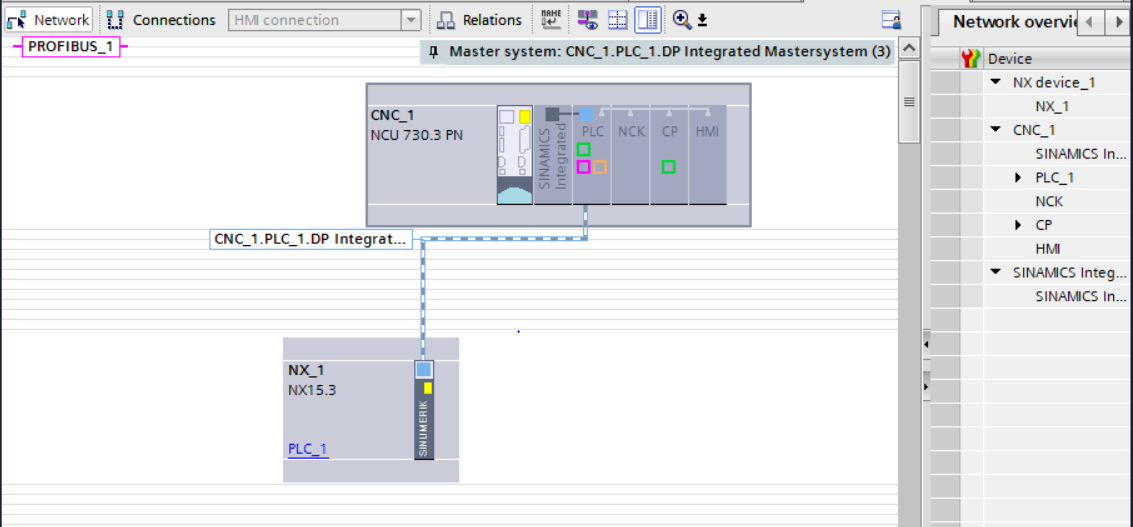This screenshot has width=1133, height=527.
Task: Click the magenta PROFIBUS interface on PLC
Action: point(584,167)
